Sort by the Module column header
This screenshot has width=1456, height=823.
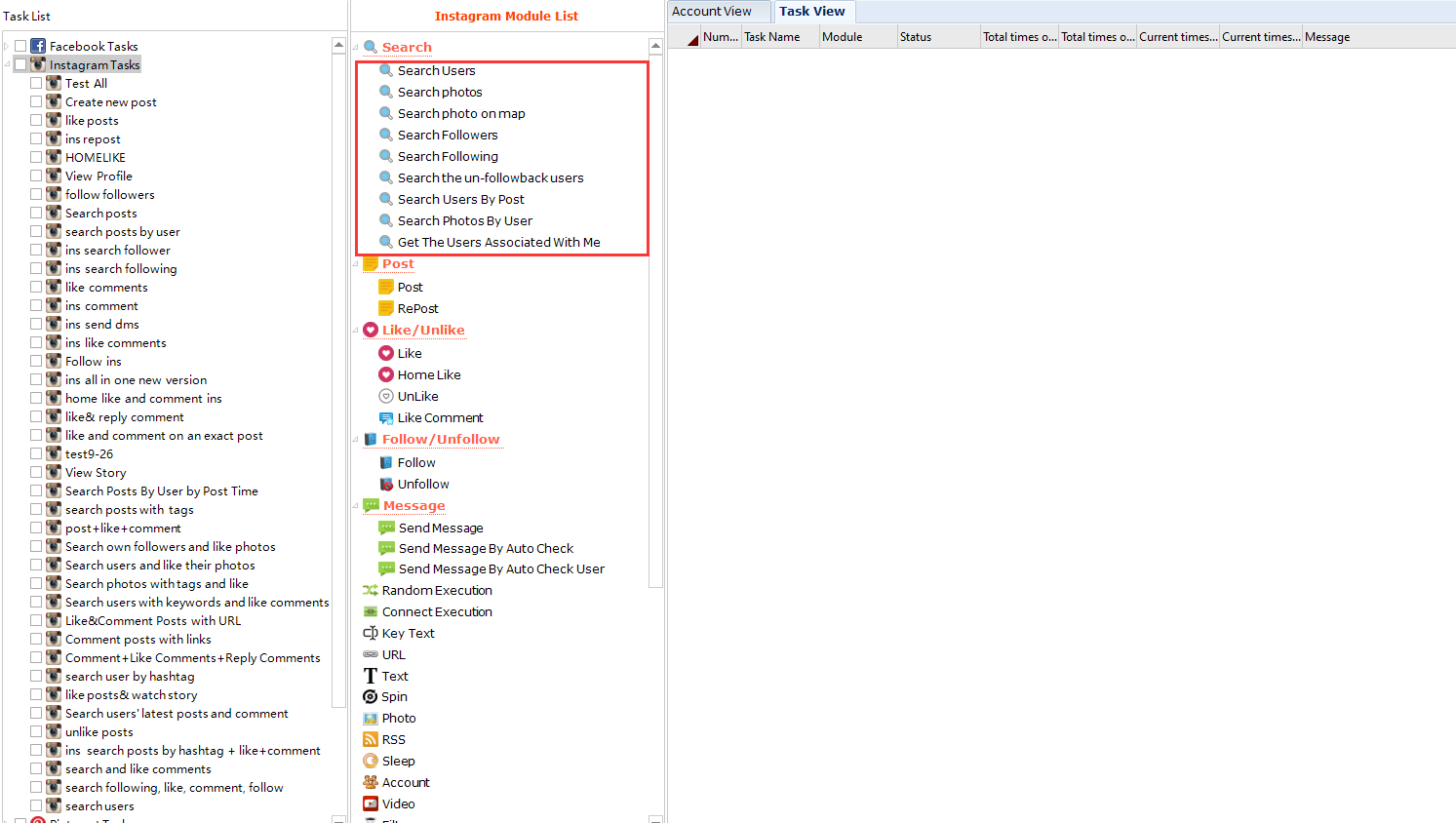click(x=857, y=37)
